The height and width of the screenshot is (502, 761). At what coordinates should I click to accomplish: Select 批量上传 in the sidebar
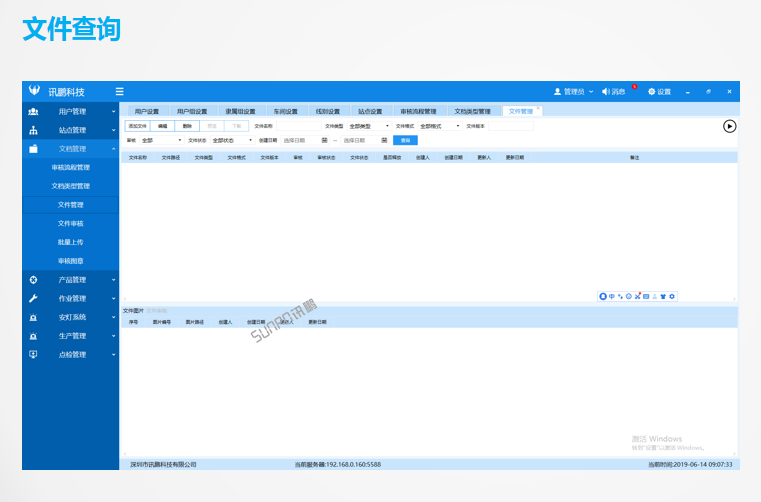[70, 242]
